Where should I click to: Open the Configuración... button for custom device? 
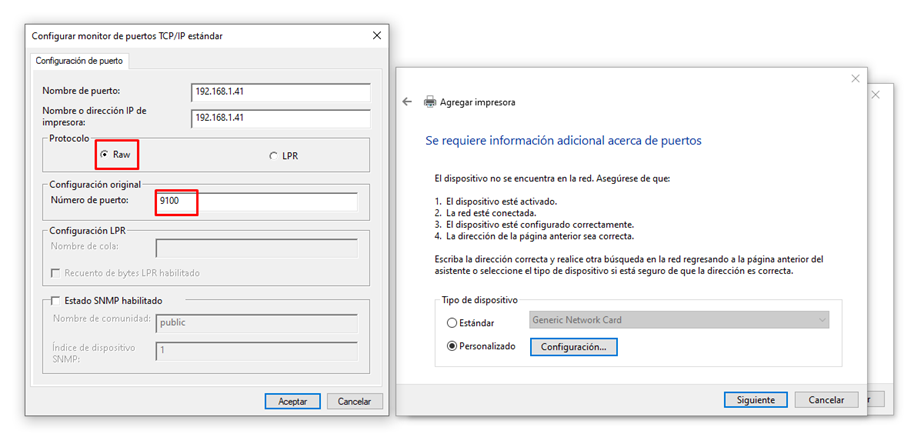[x=573, y=347]
